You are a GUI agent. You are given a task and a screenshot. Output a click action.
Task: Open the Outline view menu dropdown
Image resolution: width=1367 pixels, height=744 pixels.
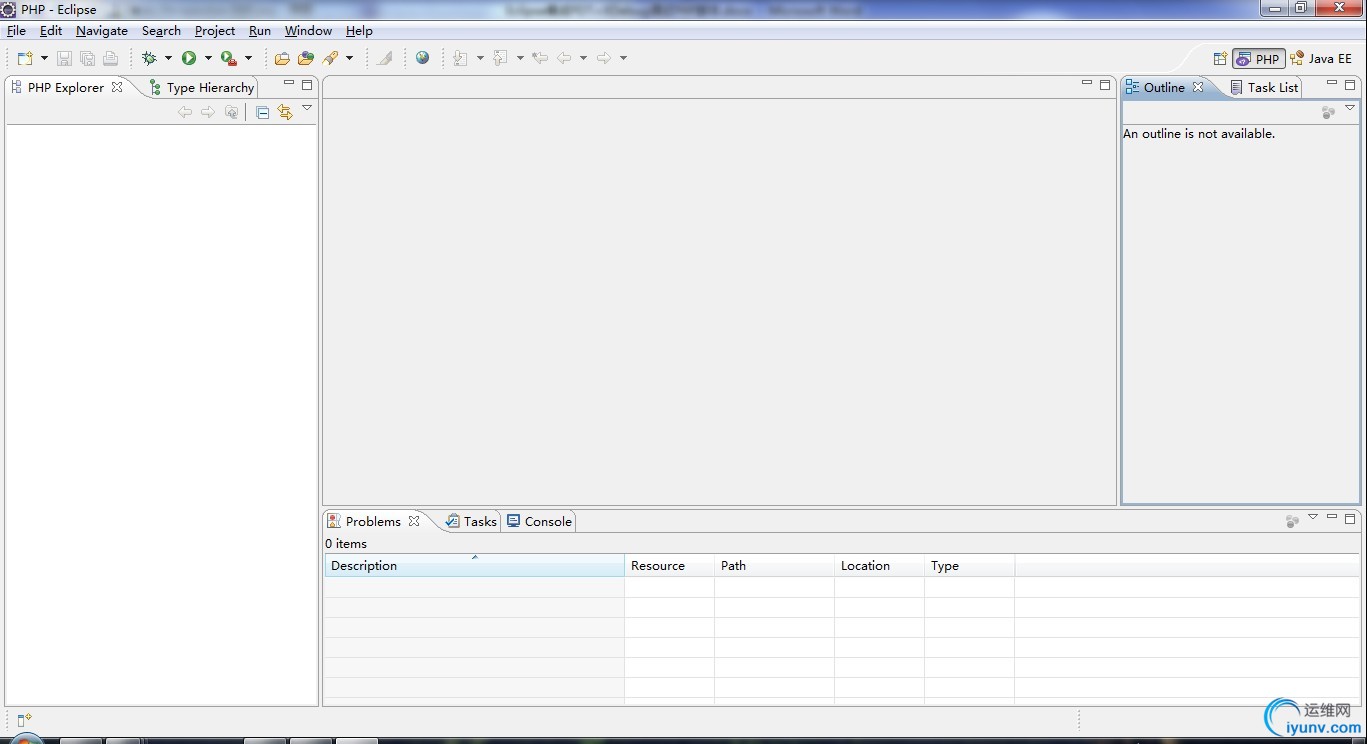click(1350, 108)
